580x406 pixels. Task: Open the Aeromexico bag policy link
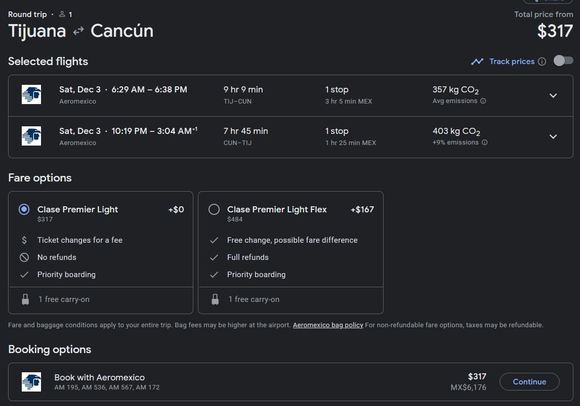point(328,325)
